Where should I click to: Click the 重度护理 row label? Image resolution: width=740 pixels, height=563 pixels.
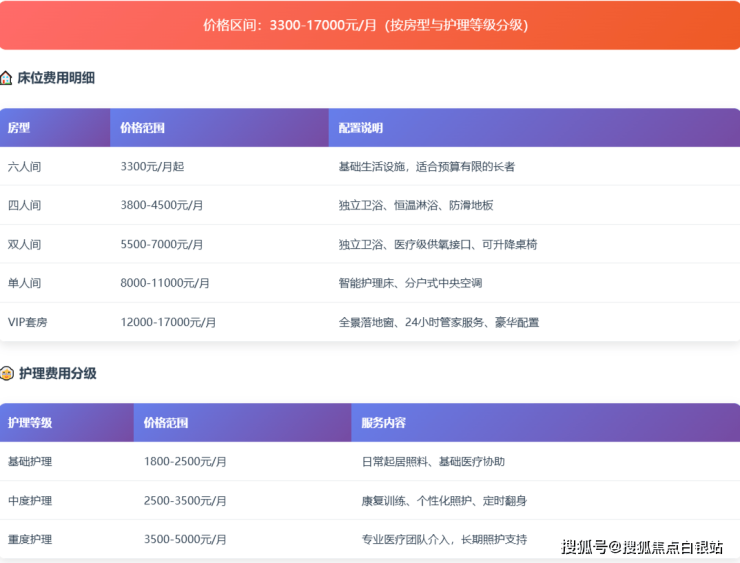point(30,539)
